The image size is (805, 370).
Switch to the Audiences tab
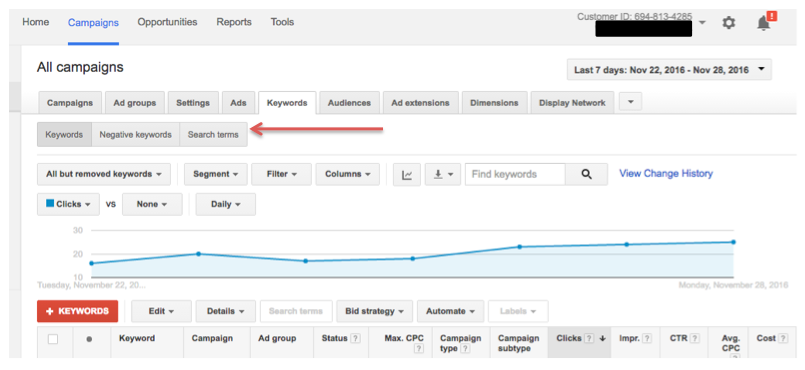coord(349,103)
